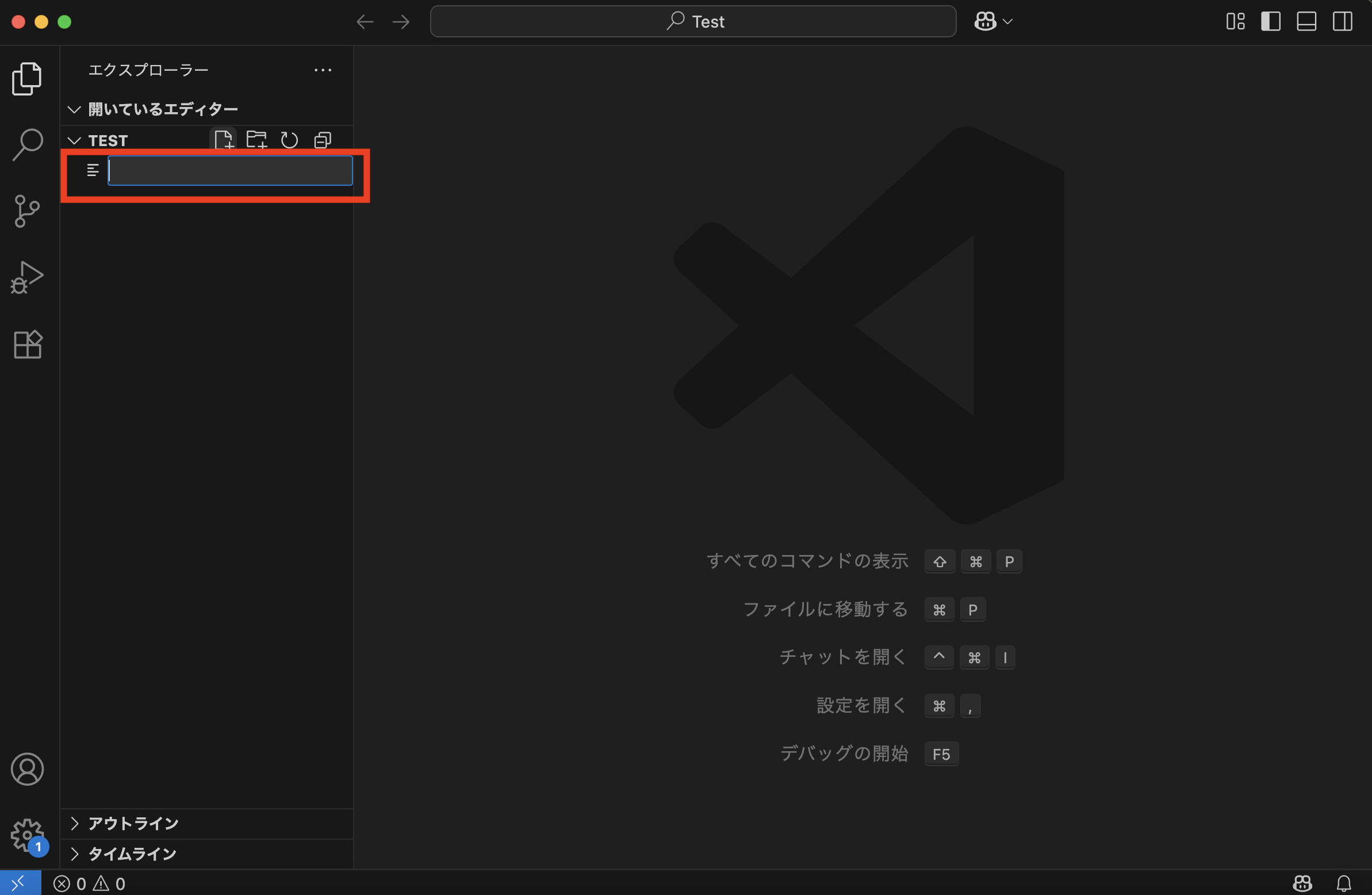Click the forward navigation arrow
The width and height of the screenshot is (1372, 895).
click(400, 21)
